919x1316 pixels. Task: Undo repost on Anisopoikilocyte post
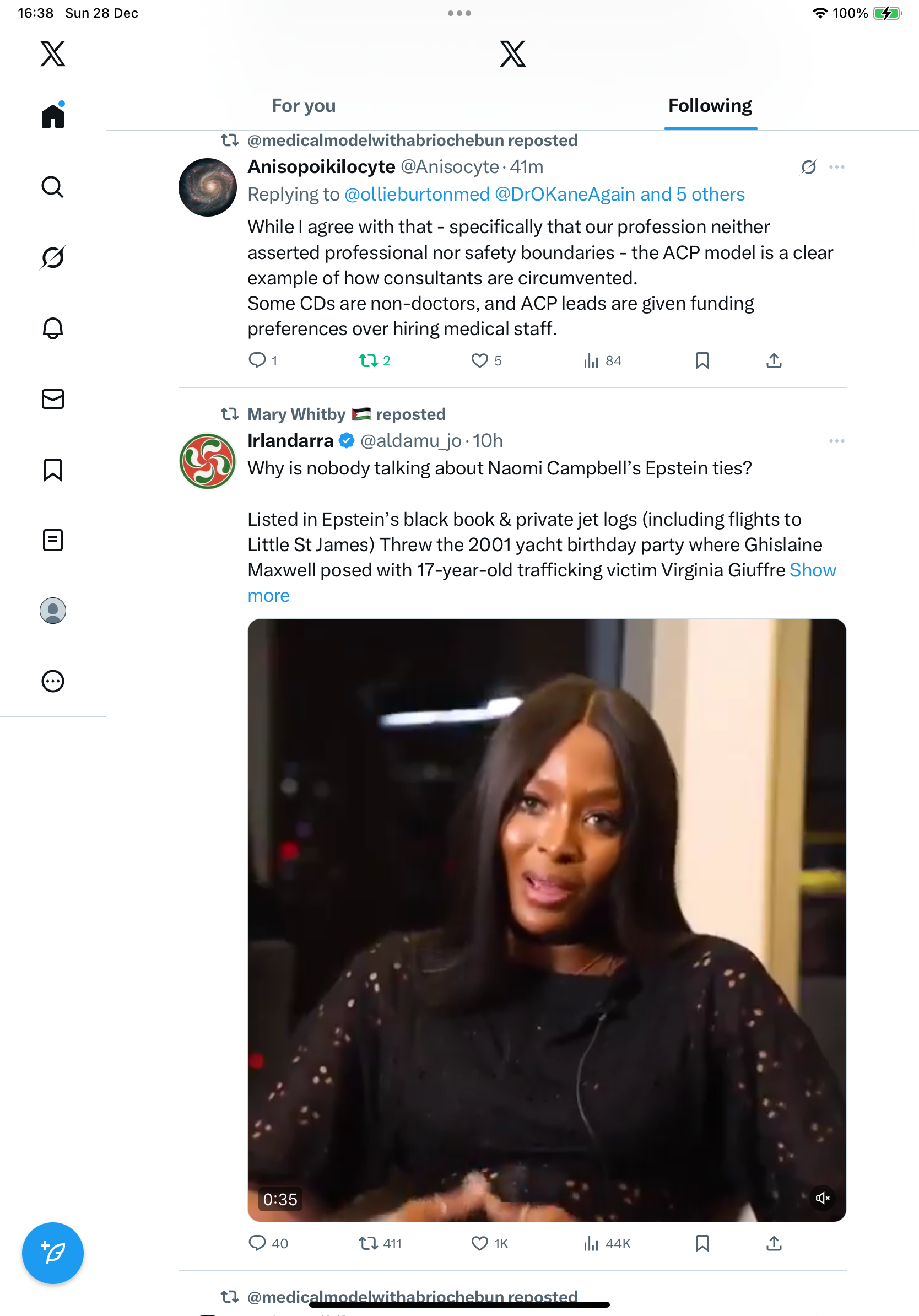pyautogui.click(x=369, y=360)
